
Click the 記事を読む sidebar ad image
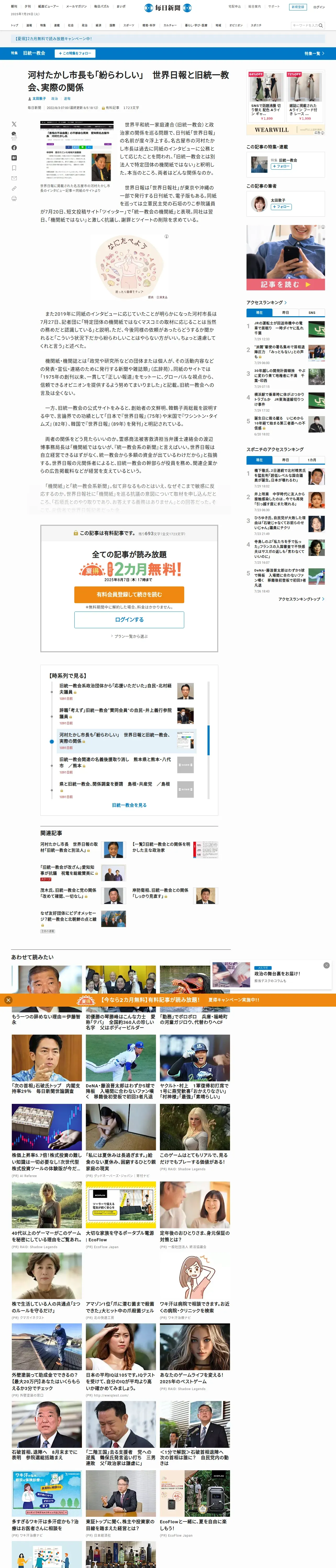[285, 257]
